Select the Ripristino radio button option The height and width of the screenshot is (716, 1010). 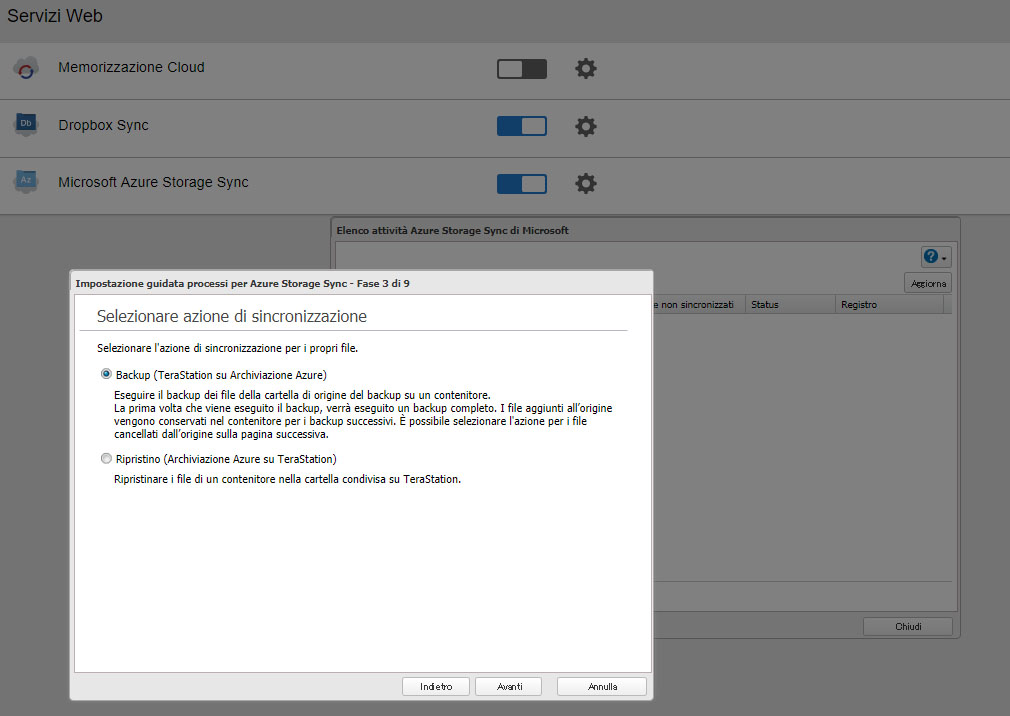(106, 459)
